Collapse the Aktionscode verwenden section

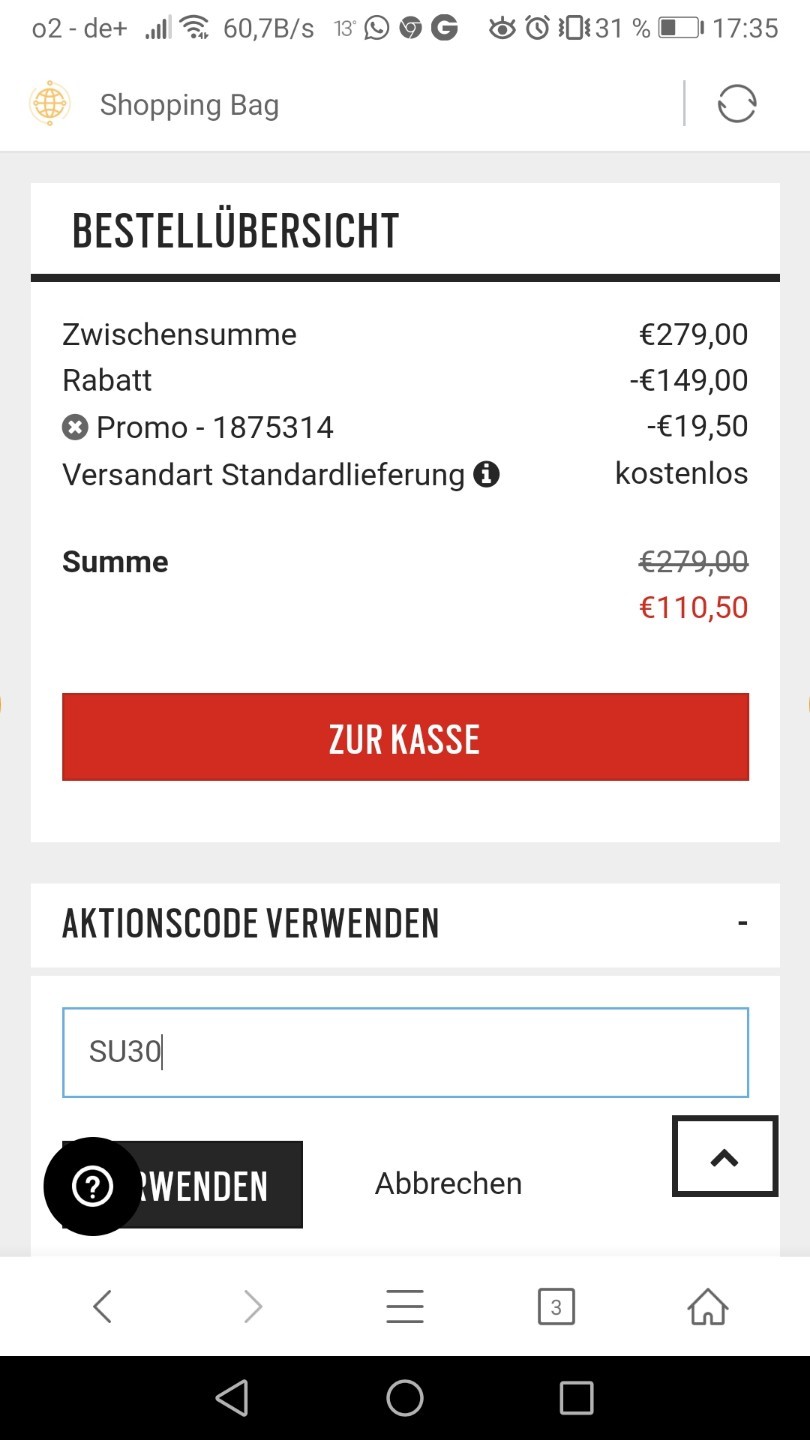[x=742, y=923]
